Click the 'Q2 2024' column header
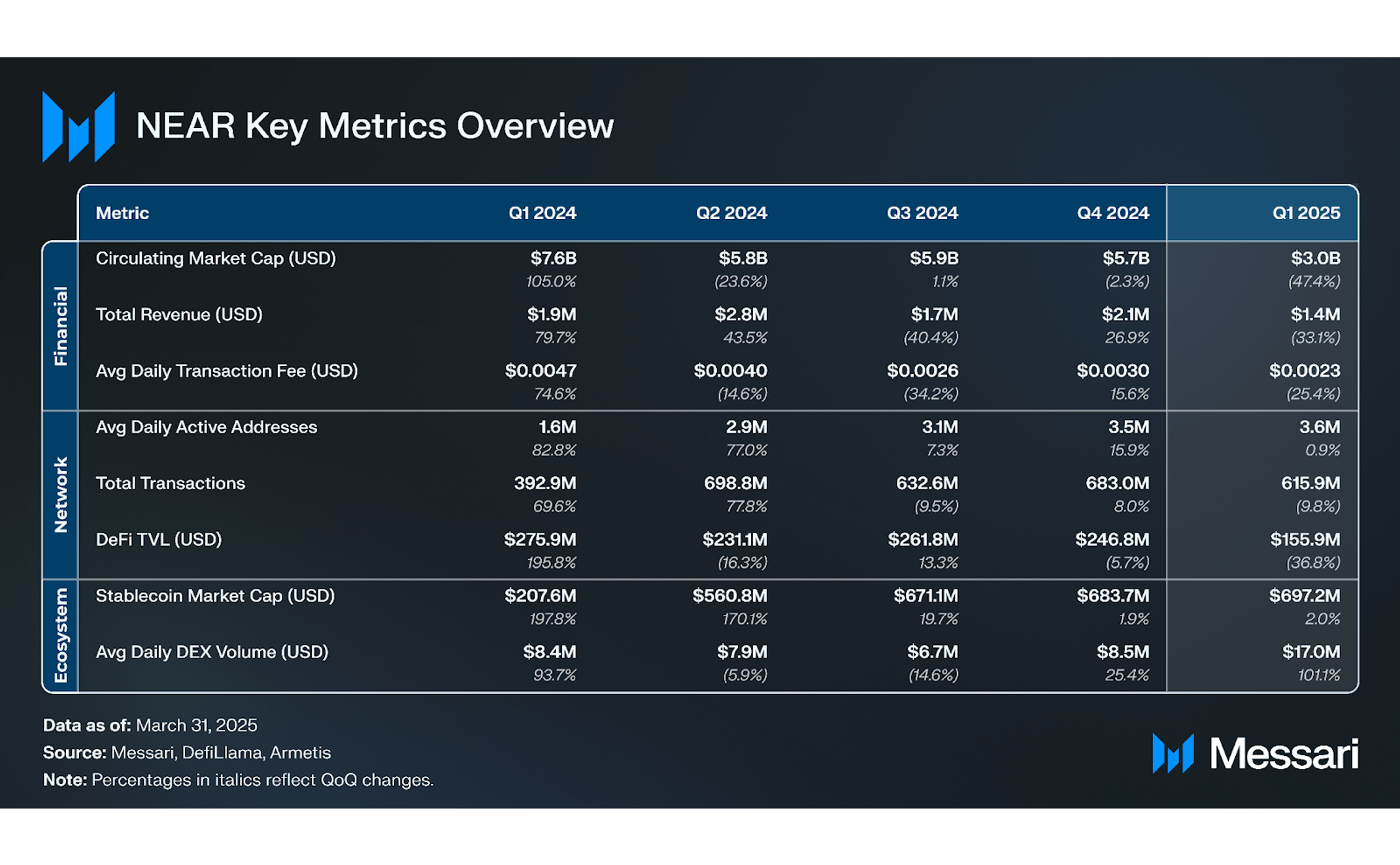This screenshot has height=865, width=1400. [731, 213]
